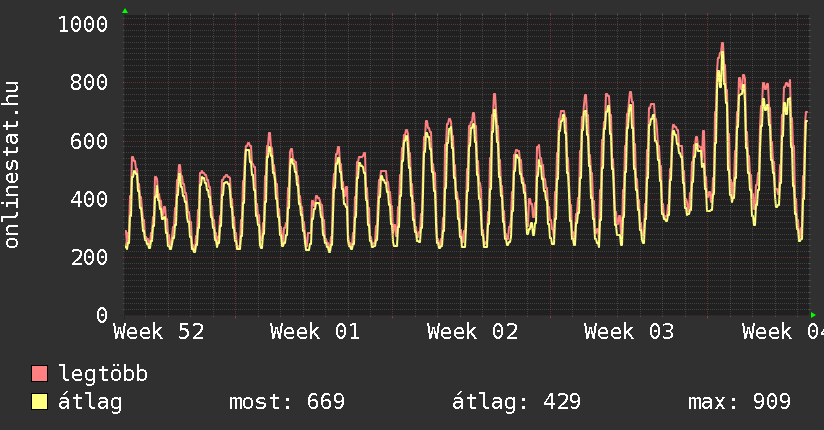This screenshot has width=824, height=430.
Task: Click the 1000 y-axis label
Action: (82, 24)
